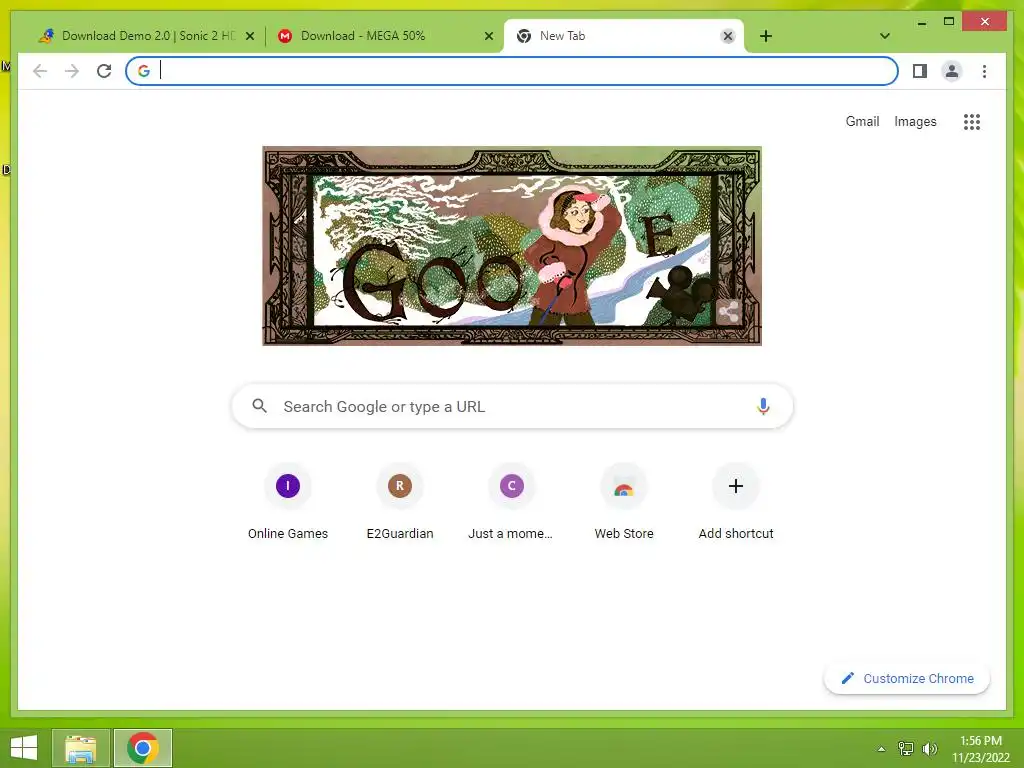Close the New Tab tab
This screenshot has height=768, width=1024.
click(x=728, y=36)
